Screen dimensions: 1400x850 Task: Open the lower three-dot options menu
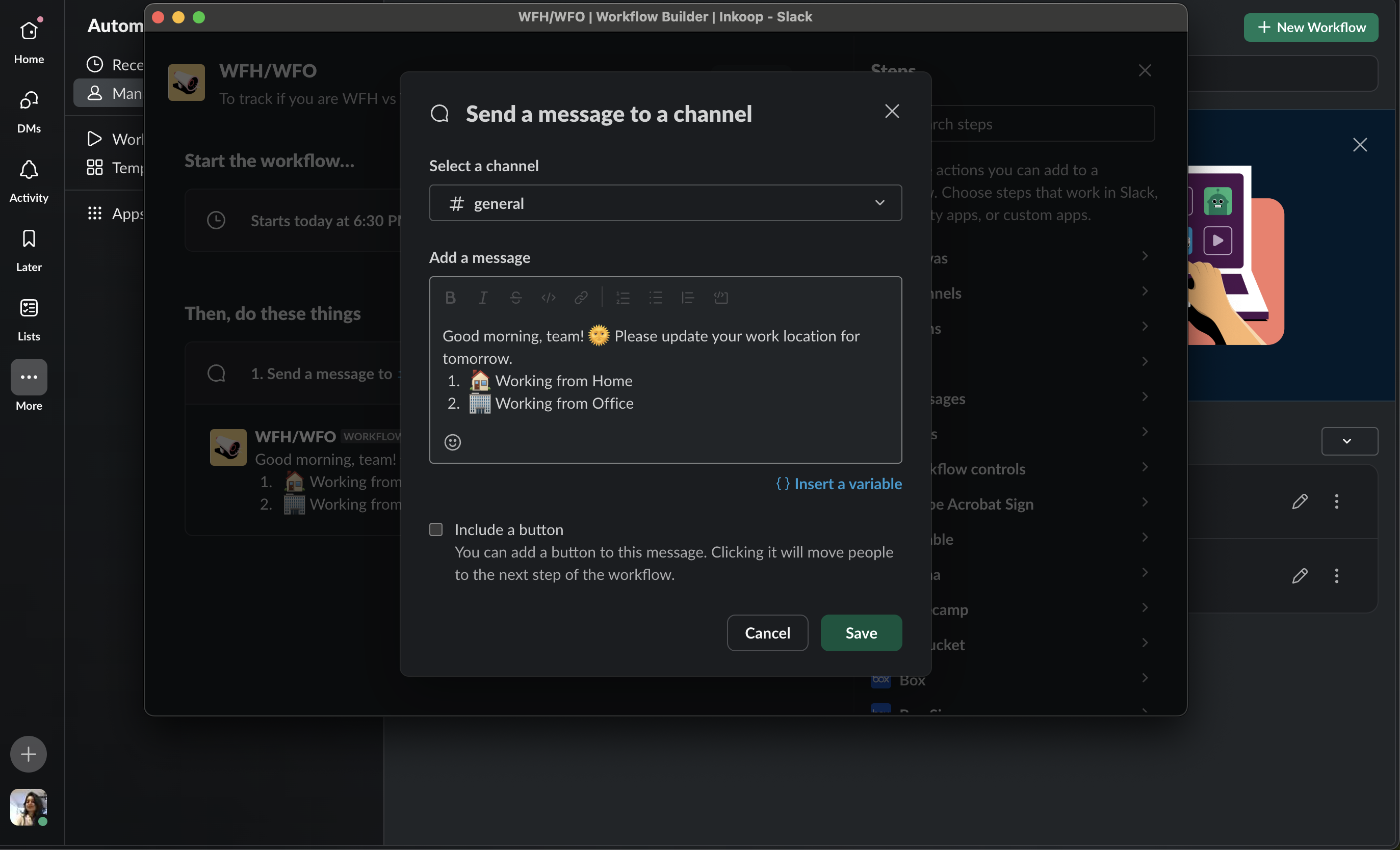point(1336,576)
